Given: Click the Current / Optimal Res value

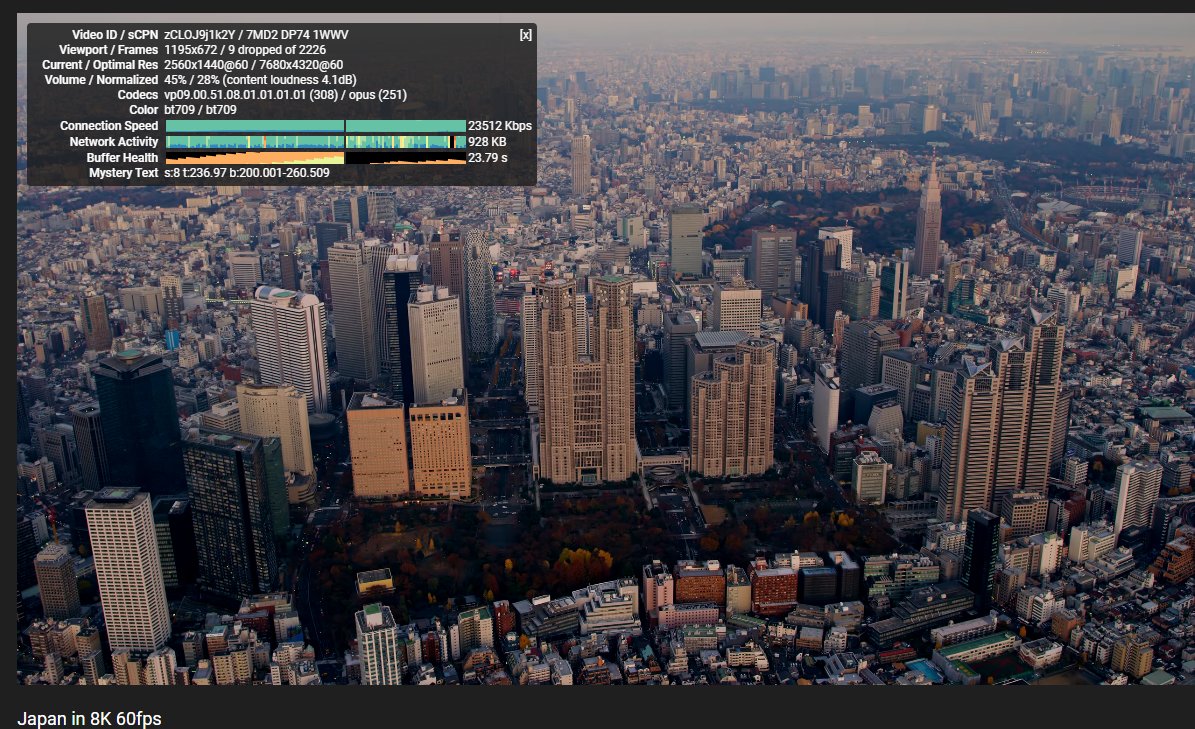Looking at the screenshot, I should 254,65.
